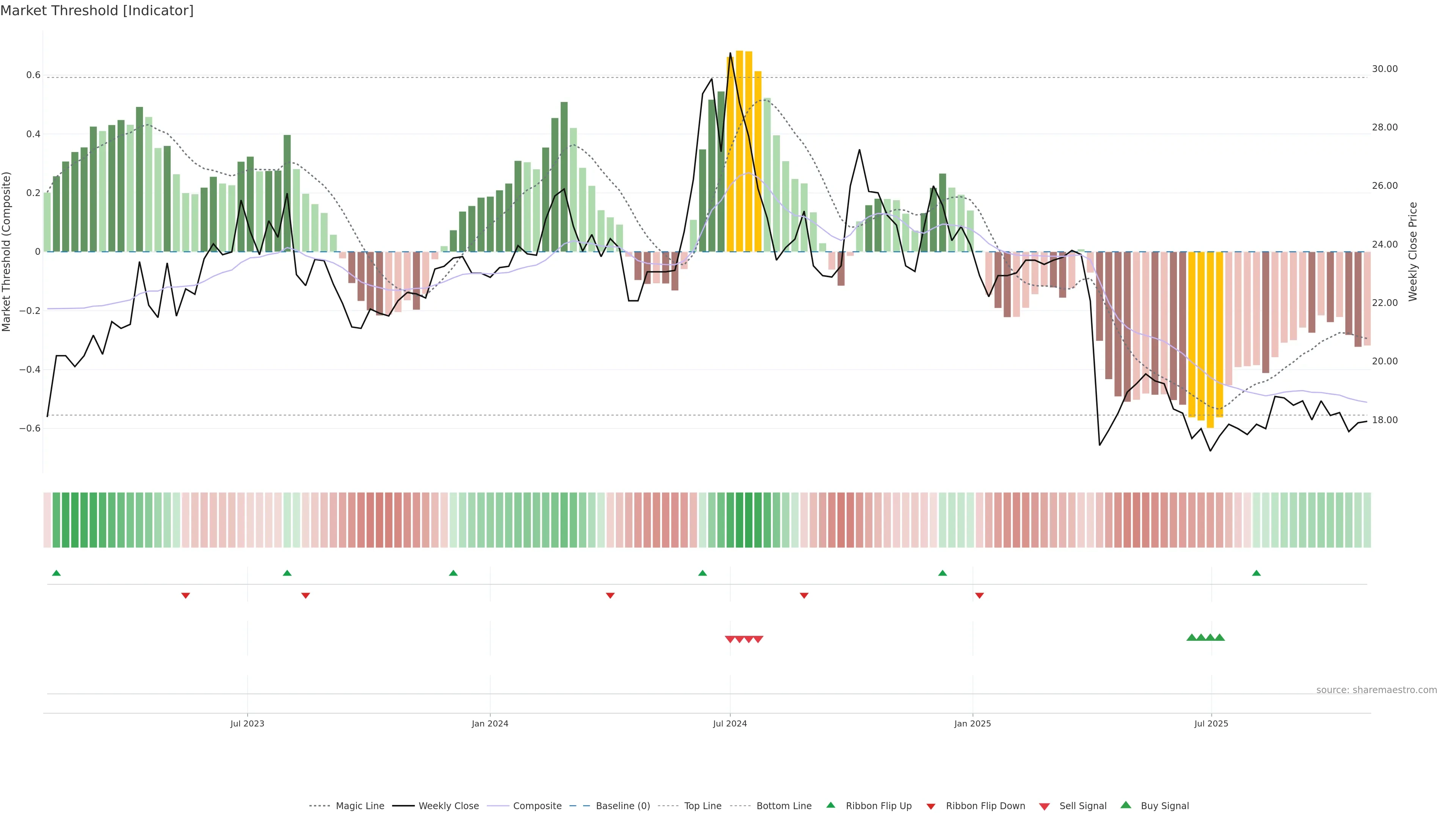1456x819 pixels.
Task: Toggle the Composite legend entry
Action: tap(537, 806)
